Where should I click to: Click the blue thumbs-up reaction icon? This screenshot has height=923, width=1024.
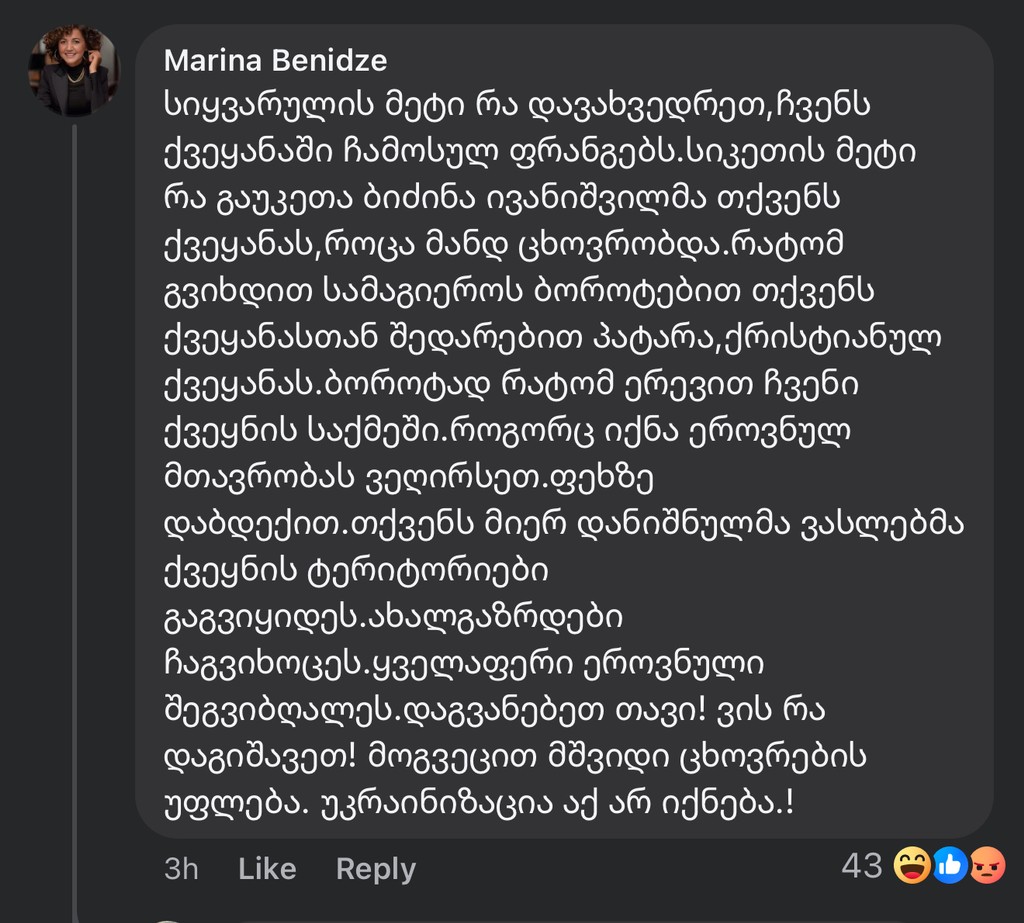click(950, 866)
